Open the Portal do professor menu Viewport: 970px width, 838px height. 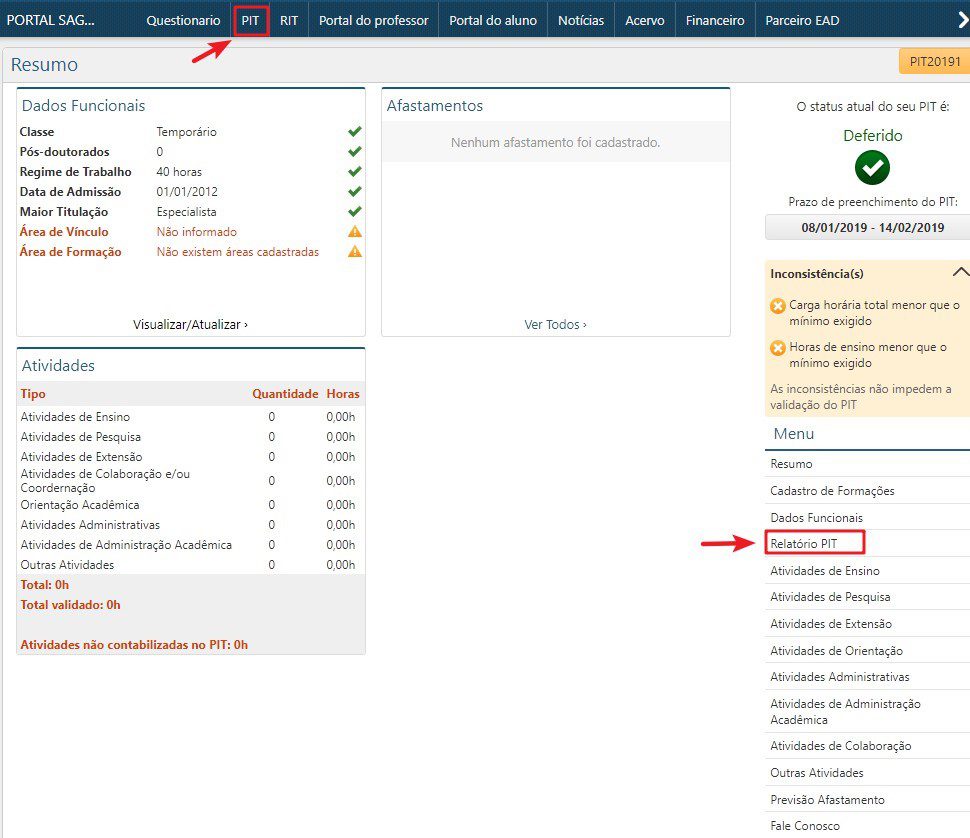(373, 20)
